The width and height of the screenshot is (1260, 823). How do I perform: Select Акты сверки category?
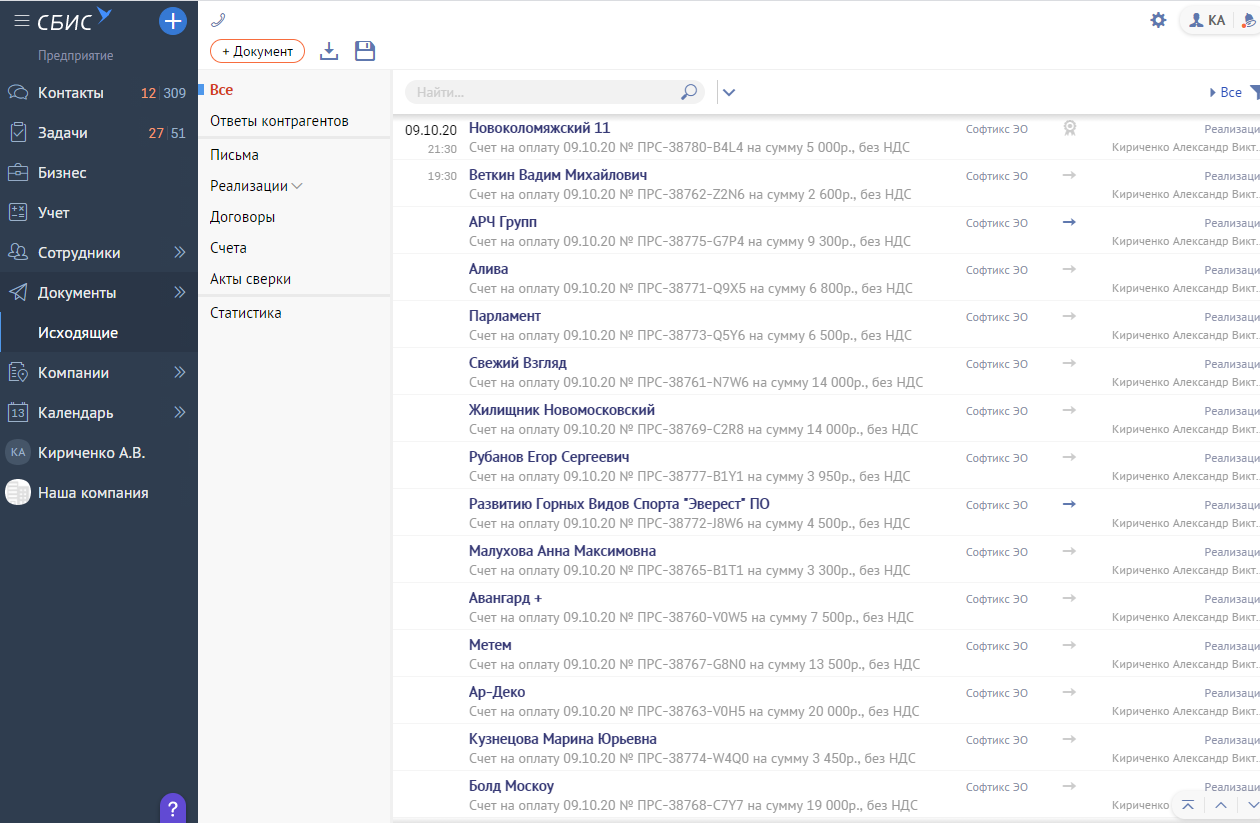pyautogui.click(x=250, y=279)
